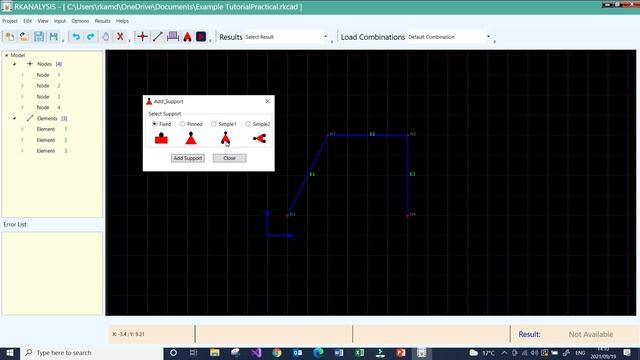The image size is (640, 360).
Task: Select Node 1 in tree
Action: click(x=49, y=75)
